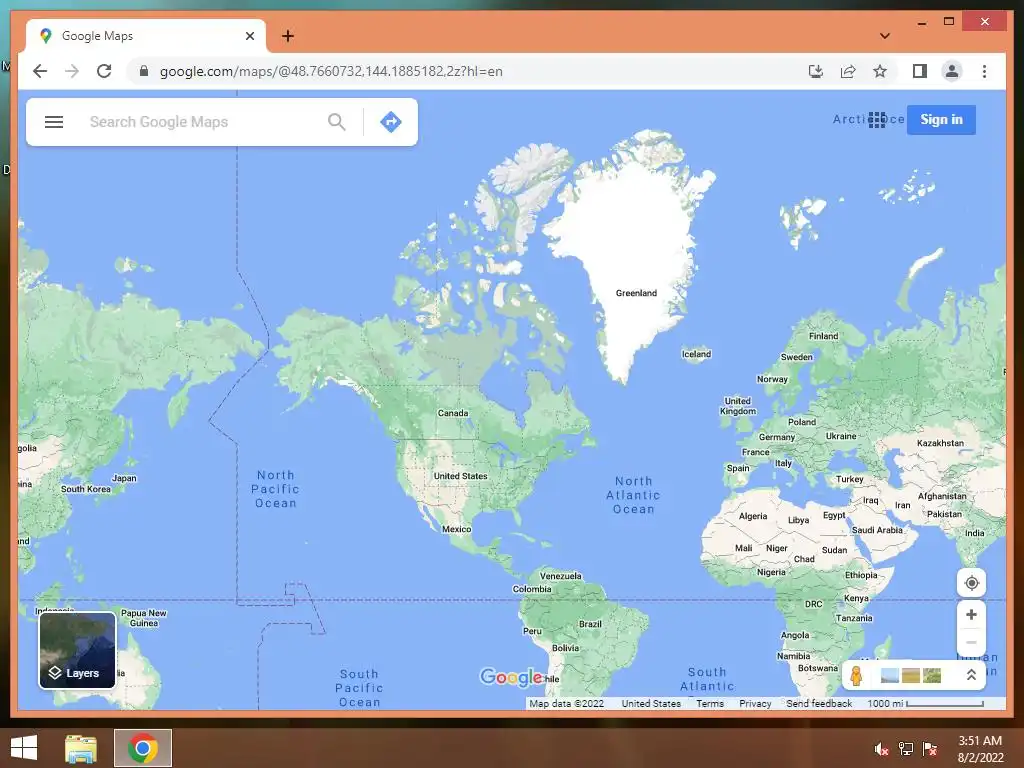Open directions with the blue arrow icon
The image size is (1024, 768).
(x=391, y=122)
